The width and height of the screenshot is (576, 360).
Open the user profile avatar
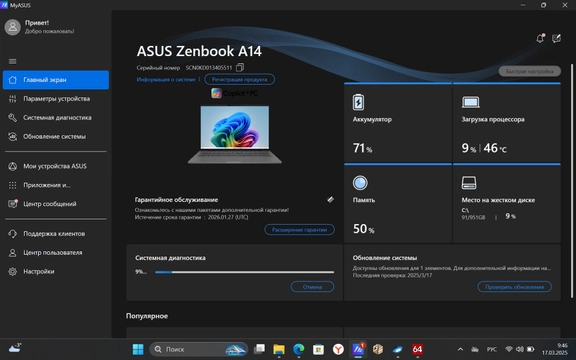[x=12, y=27]
